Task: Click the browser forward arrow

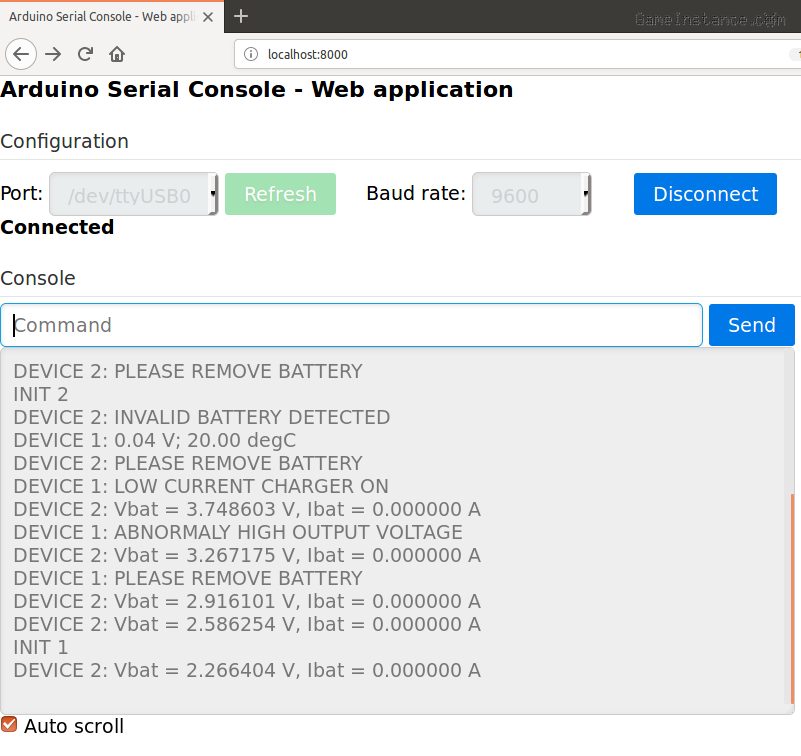Action: 53,54
